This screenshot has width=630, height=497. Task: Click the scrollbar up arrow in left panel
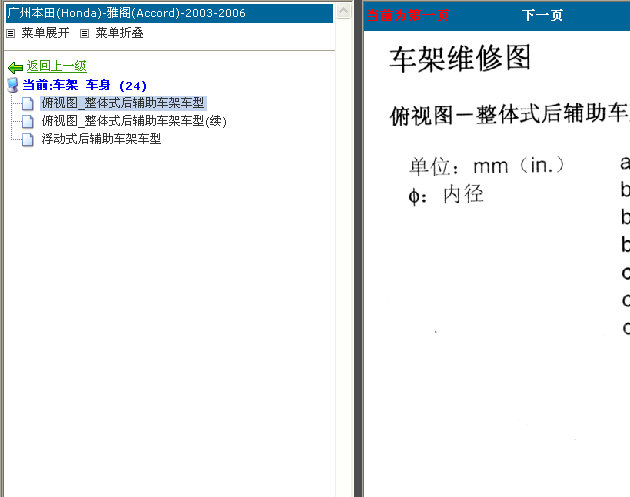[344, 11]
